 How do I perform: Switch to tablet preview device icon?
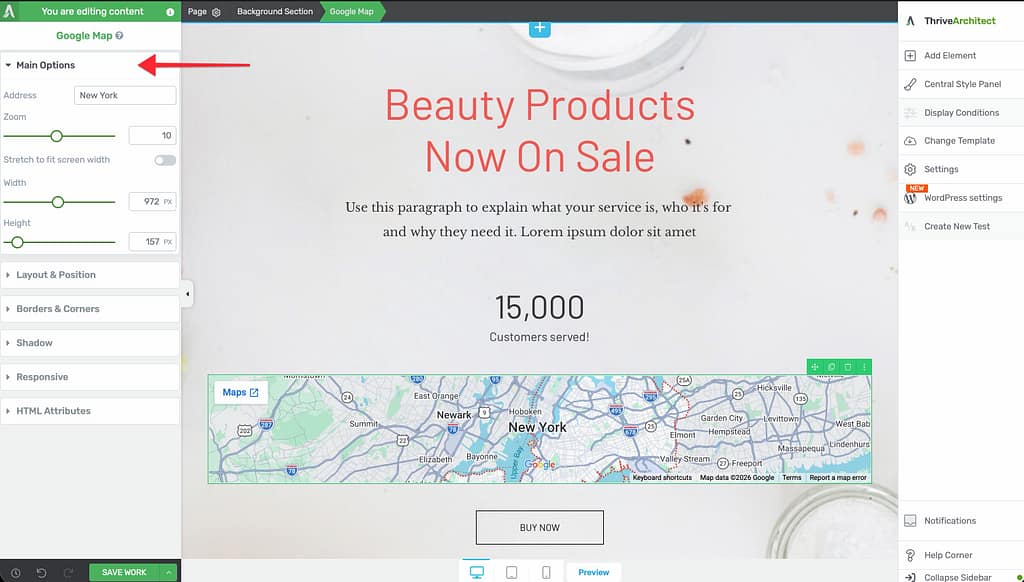click(x=511, y=572)
